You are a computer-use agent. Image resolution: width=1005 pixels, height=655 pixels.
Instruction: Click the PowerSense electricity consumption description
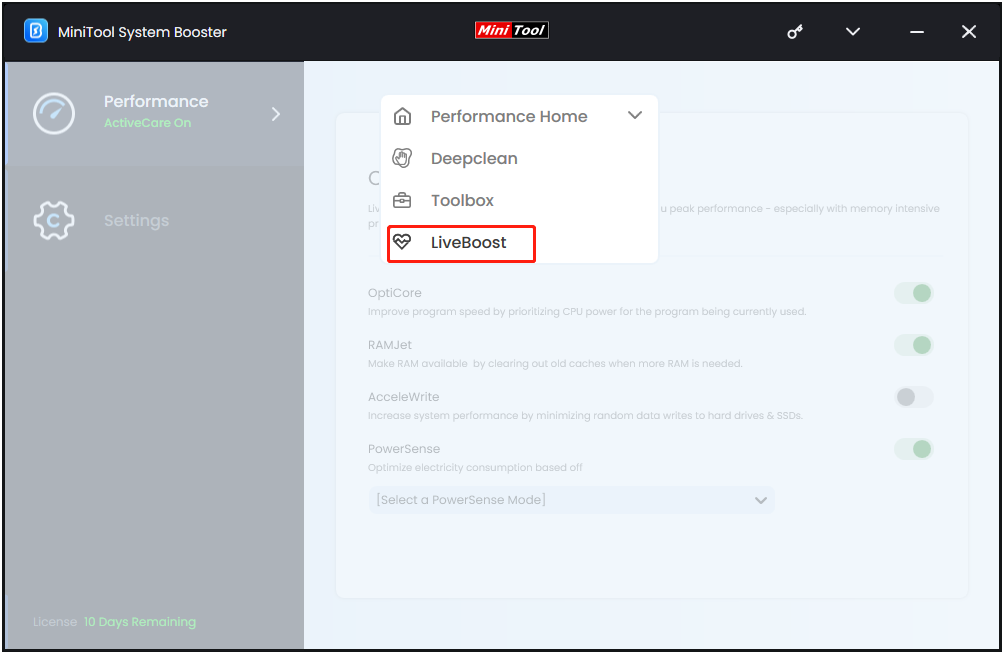[x=475, y=467]
